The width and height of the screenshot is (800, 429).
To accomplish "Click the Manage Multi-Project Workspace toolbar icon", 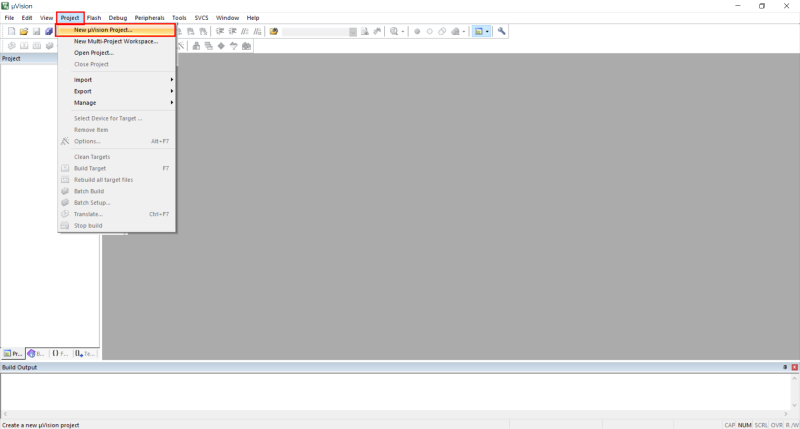I will click(209, 46).
